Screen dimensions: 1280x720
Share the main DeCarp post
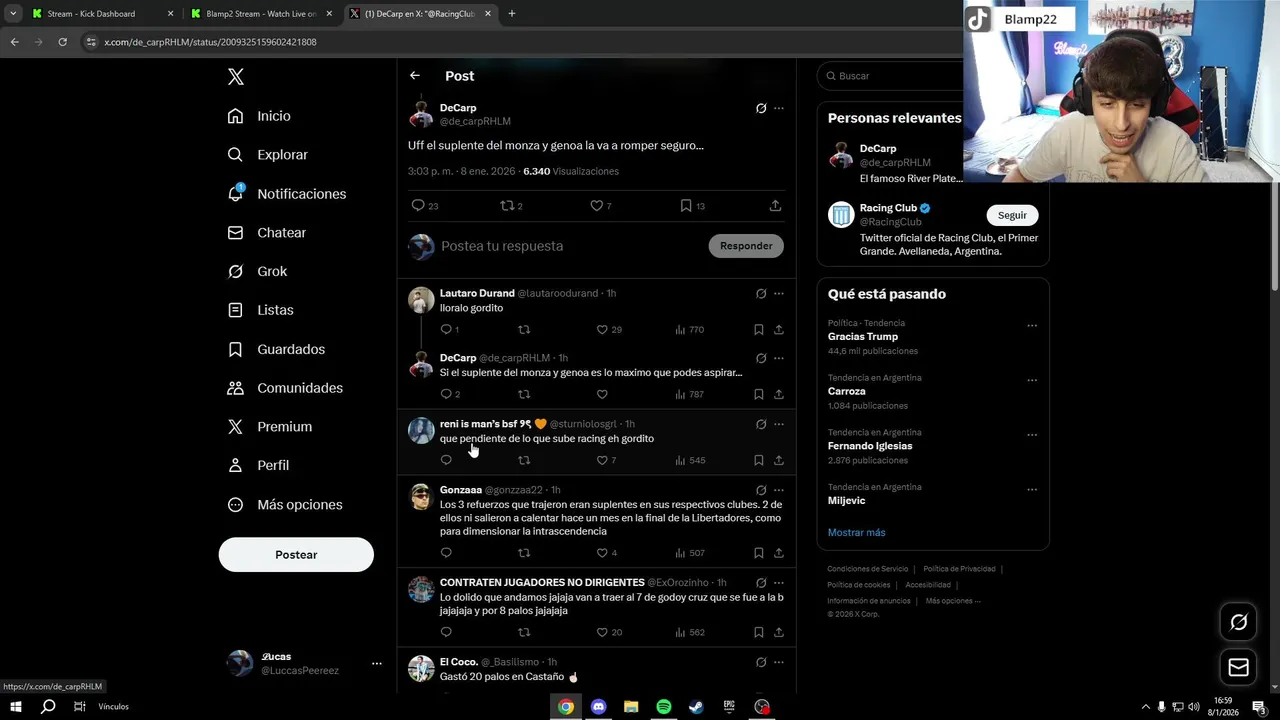pyautogui.click(x=775, y=205)
